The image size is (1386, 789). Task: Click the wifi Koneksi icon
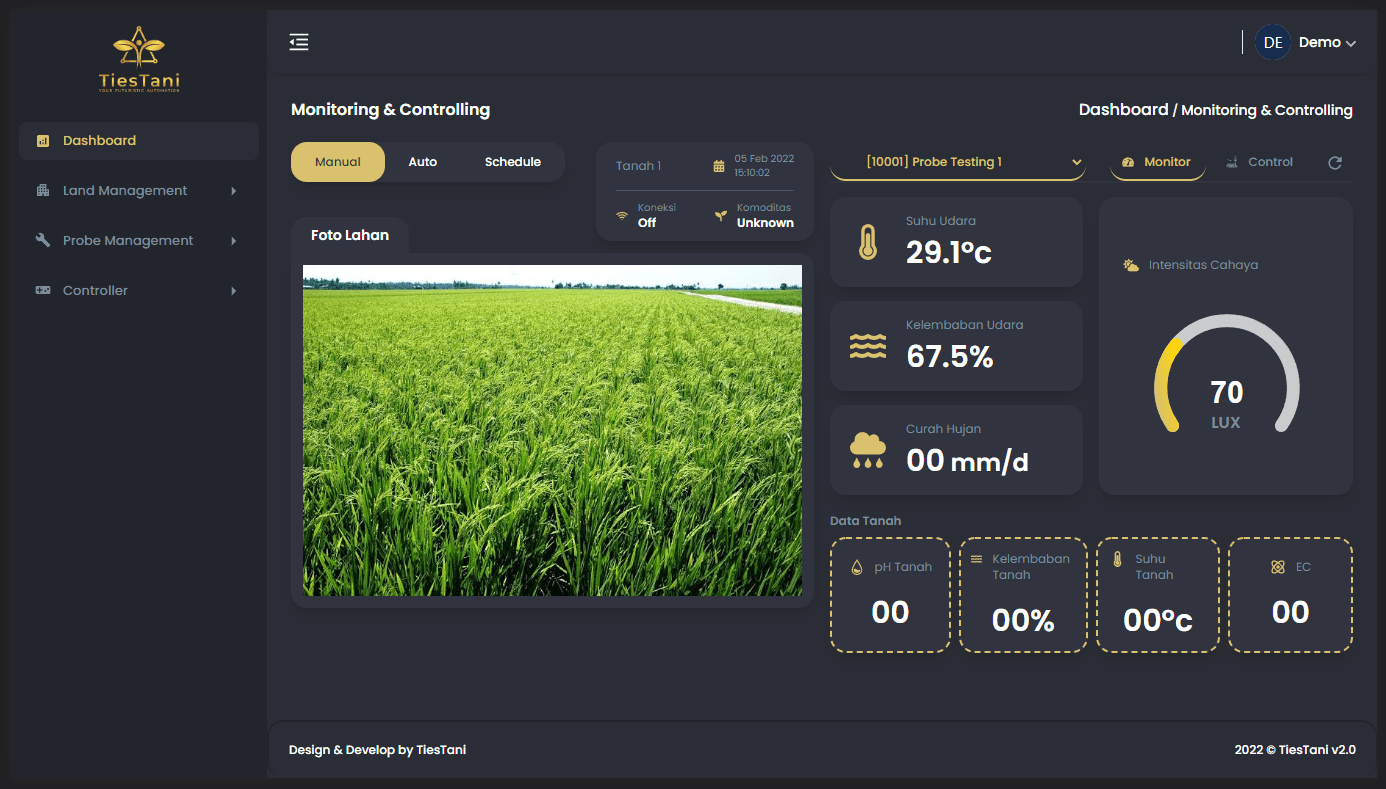pos(622,215)
